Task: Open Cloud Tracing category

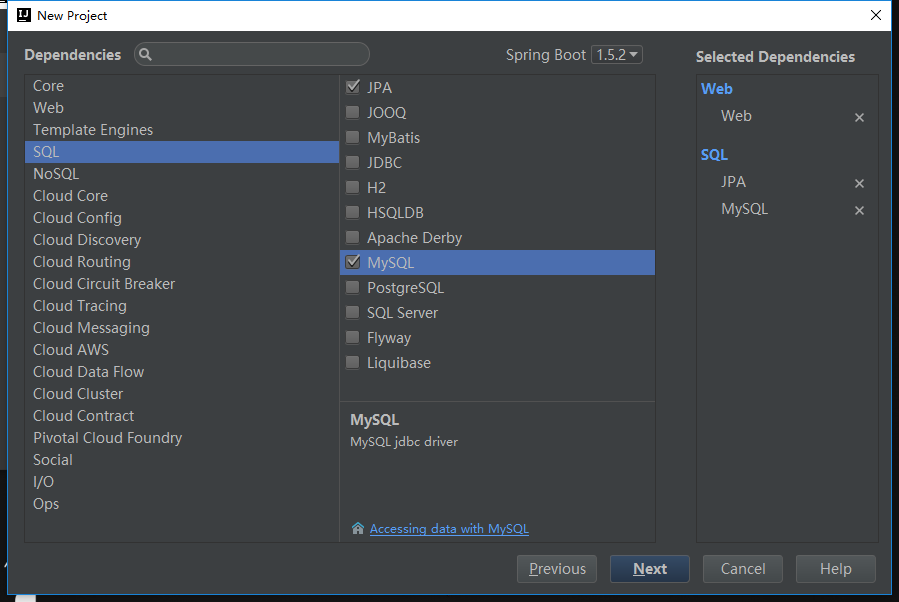Action: 182,306
